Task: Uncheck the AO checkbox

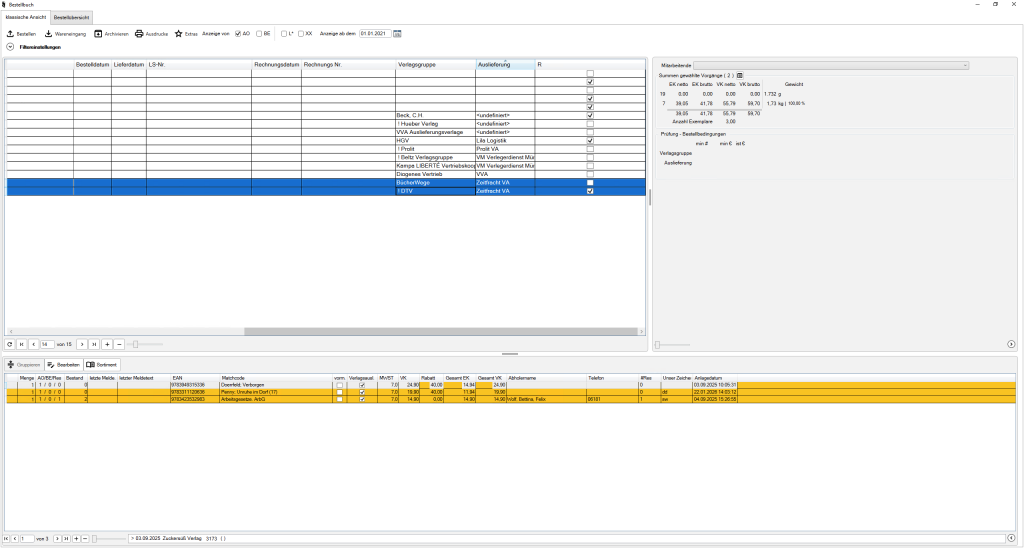Action: (238, 33)
